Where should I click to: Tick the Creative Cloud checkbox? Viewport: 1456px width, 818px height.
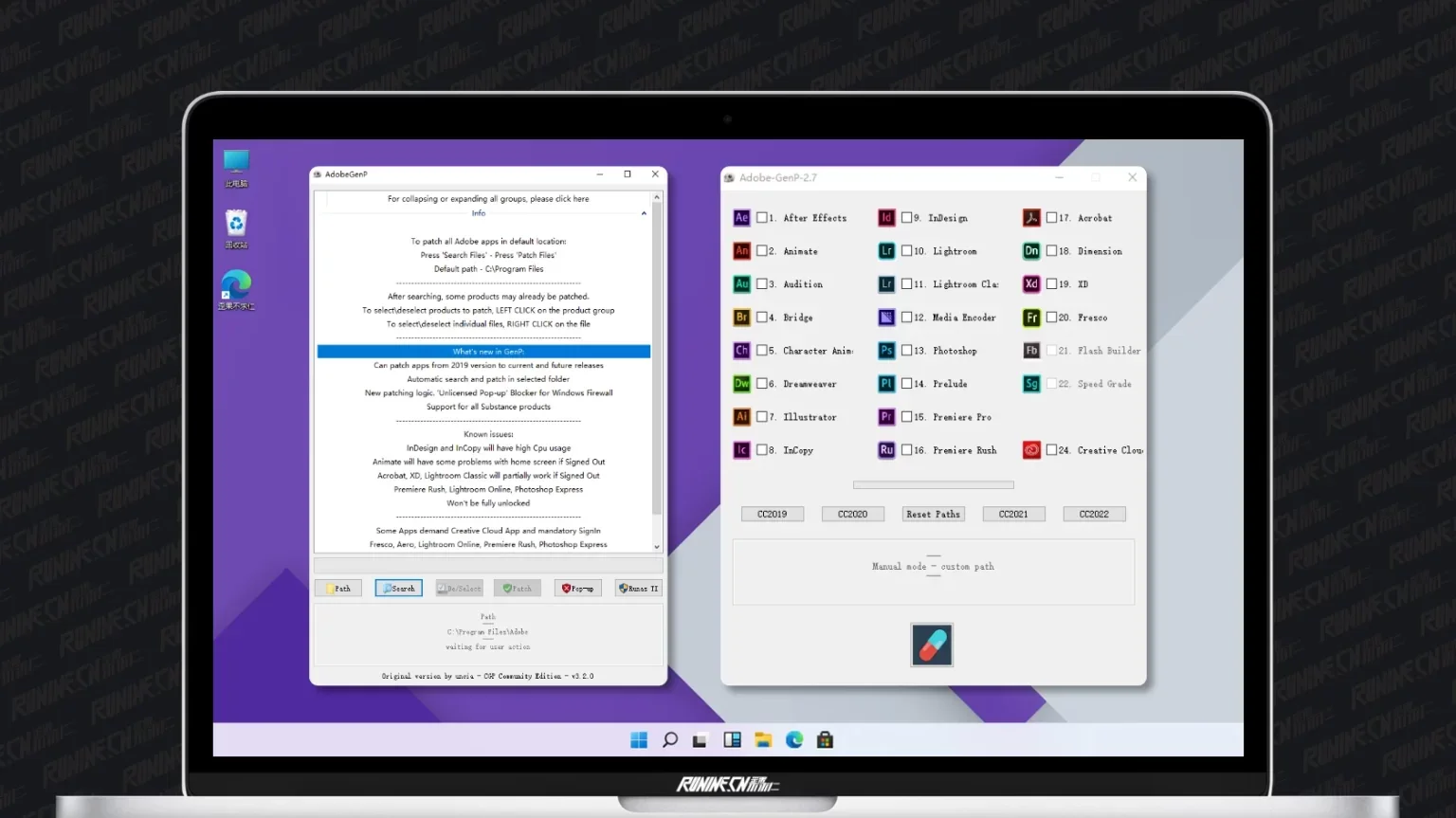tap(1051, 450)
